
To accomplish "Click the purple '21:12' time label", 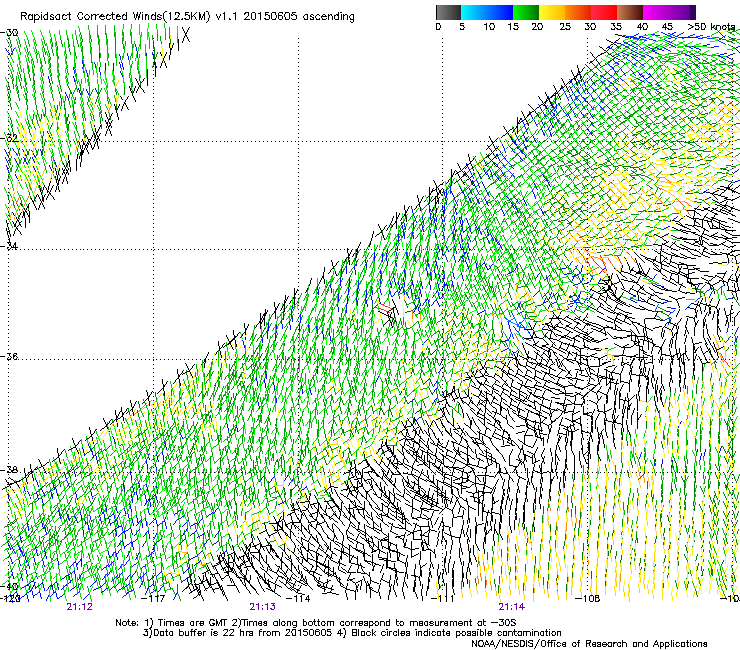I will click(79, 607).
